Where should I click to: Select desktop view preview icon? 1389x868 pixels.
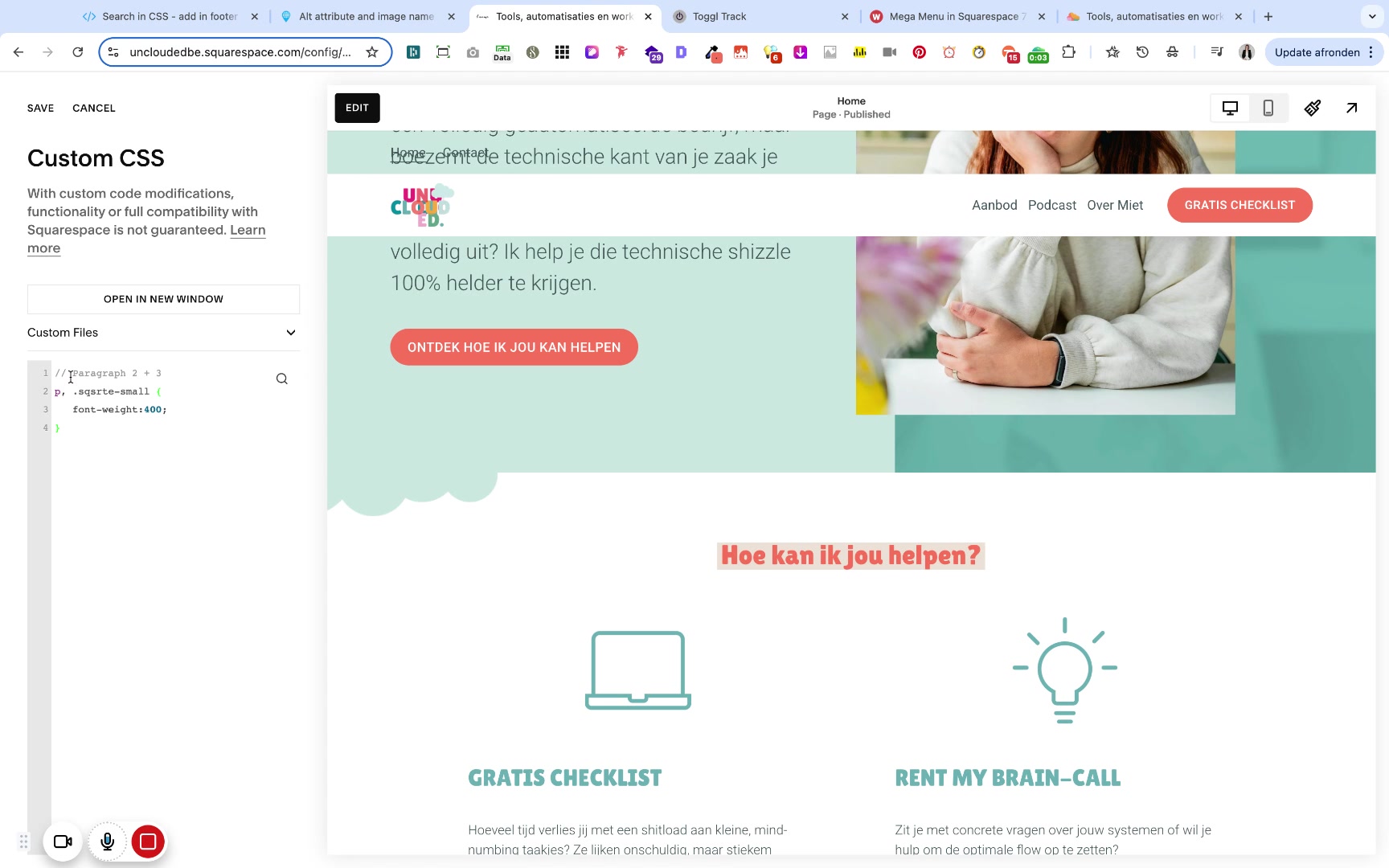coord(1230,108)
